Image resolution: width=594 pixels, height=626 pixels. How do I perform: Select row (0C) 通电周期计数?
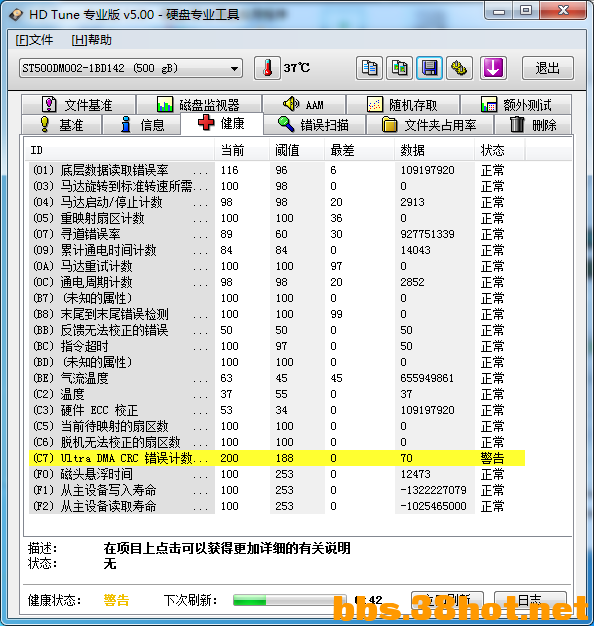point(277,282)
